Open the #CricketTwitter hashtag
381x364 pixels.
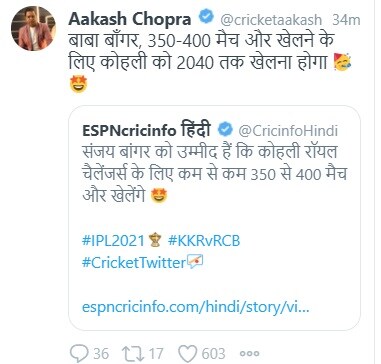pos(133,263)
